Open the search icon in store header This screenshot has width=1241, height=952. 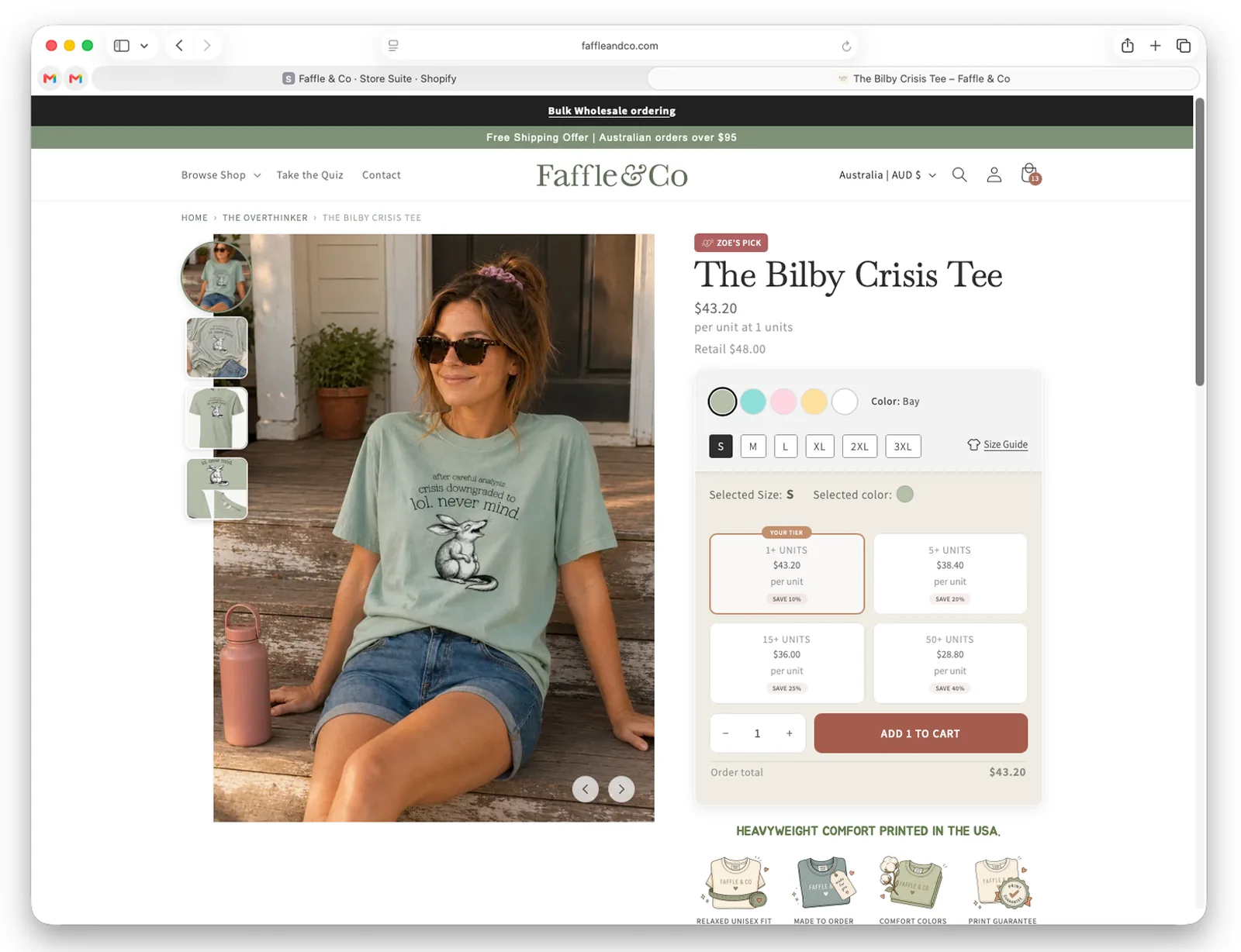click(959, 174)
